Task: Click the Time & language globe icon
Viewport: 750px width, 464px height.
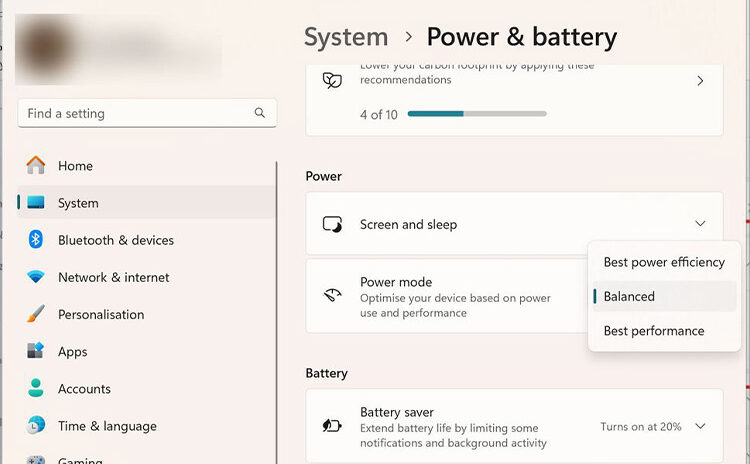Action: click(36, 425)
